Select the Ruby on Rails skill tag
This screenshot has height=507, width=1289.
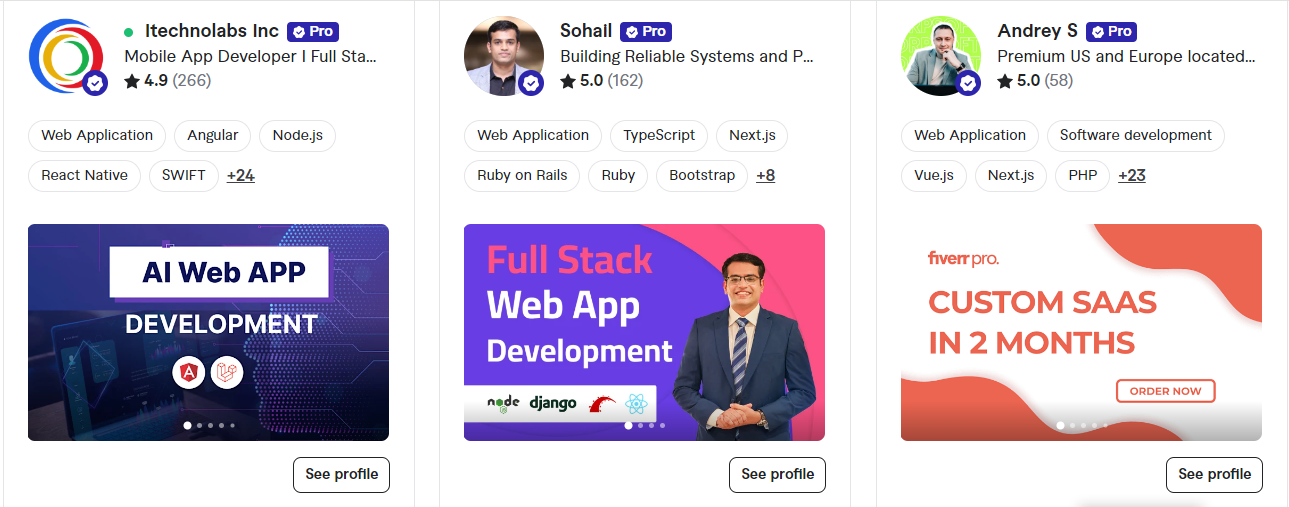(x=522, y=175)
